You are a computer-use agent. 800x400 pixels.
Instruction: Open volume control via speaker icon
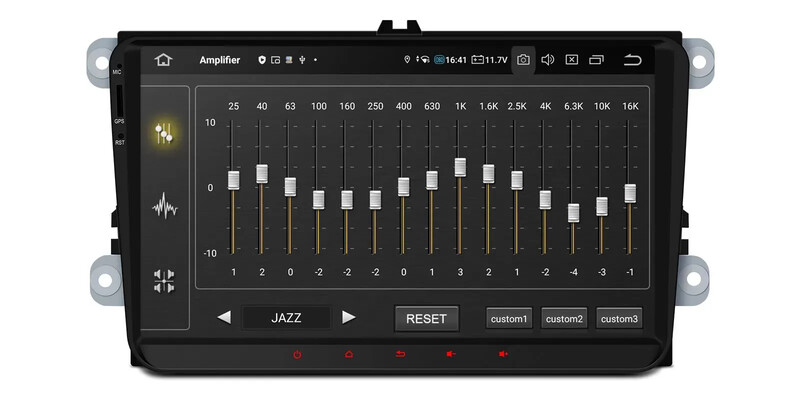547,60
